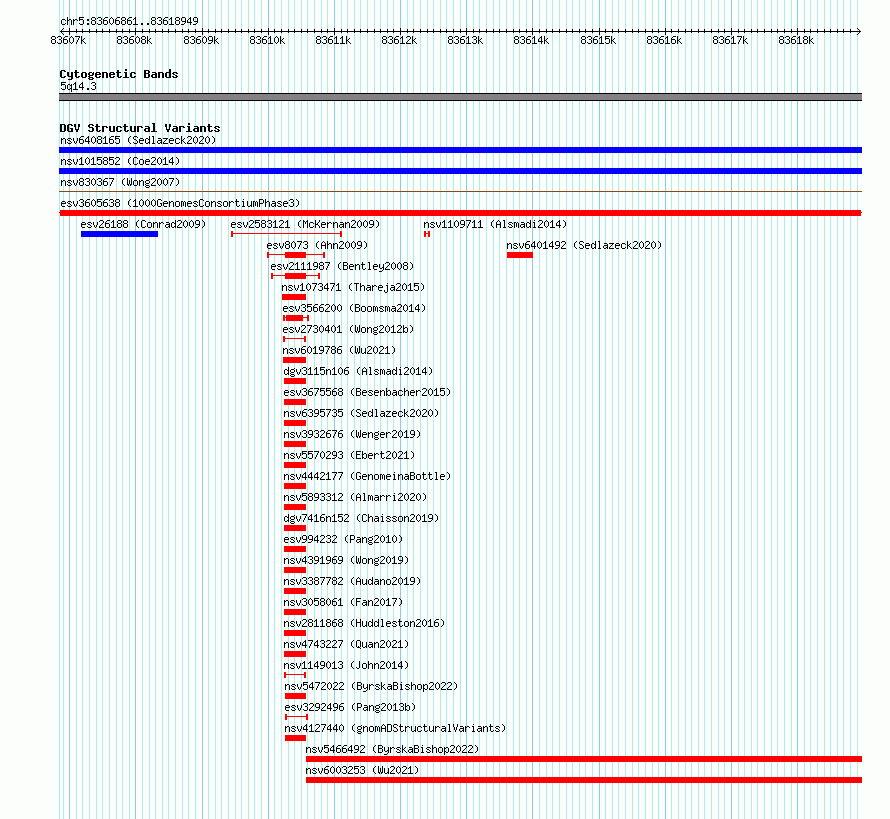Open nsv6395735 (Sedlazeck2020) variant
Viewport: 890px width, 819px height.
tap(361, 413)
